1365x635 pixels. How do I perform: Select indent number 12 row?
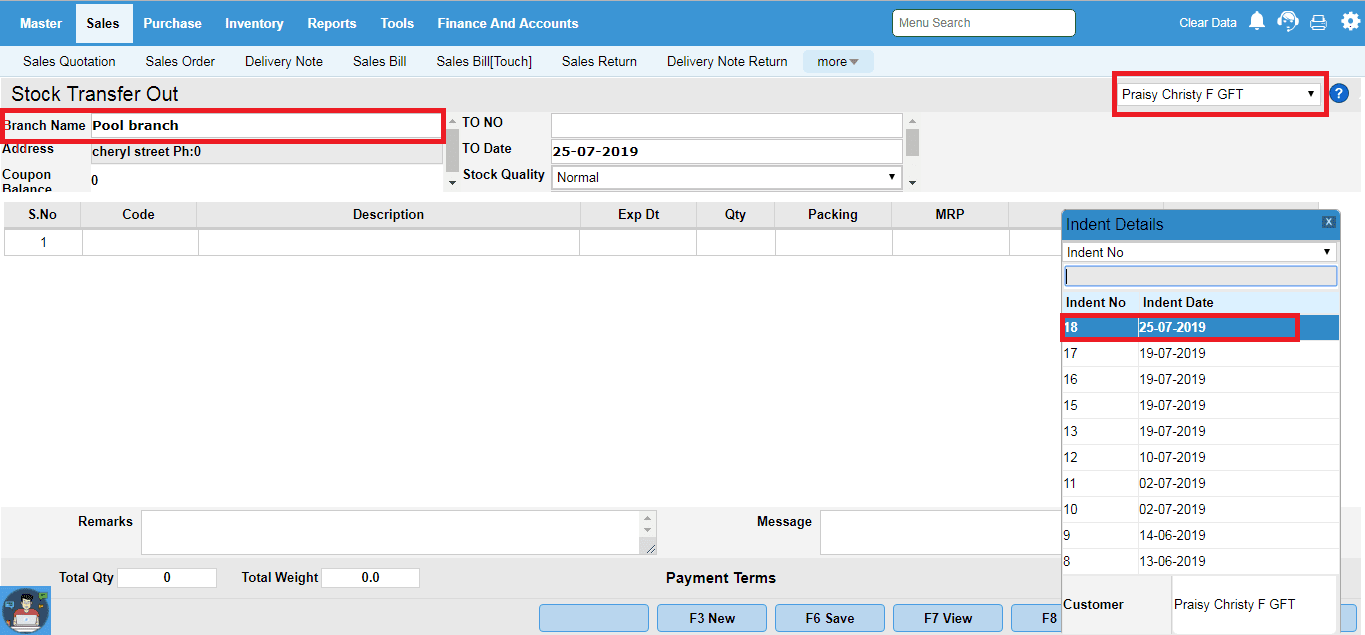1200,457
